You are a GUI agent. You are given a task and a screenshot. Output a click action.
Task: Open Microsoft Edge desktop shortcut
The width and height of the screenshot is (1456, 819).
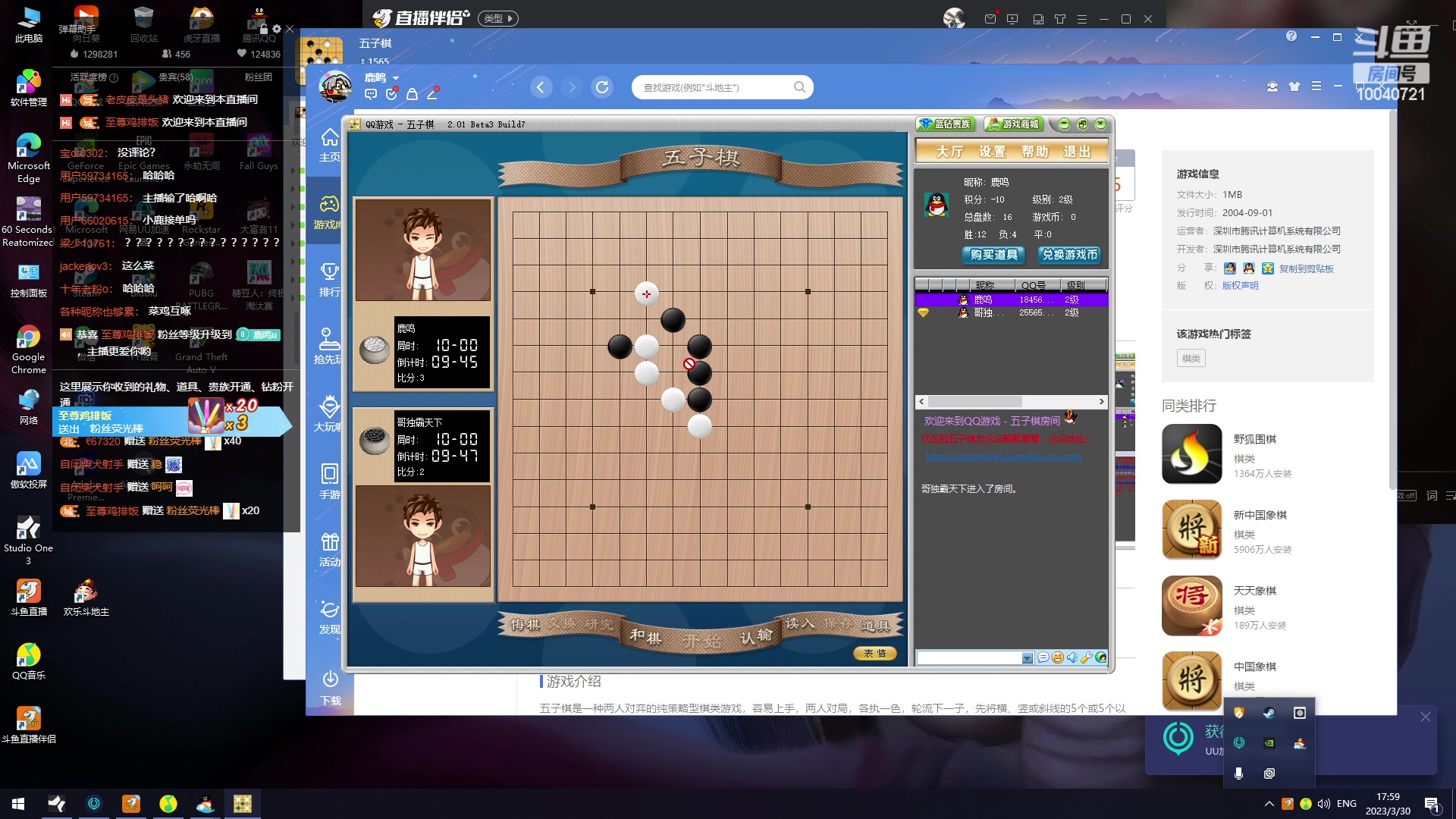[29, 158]
